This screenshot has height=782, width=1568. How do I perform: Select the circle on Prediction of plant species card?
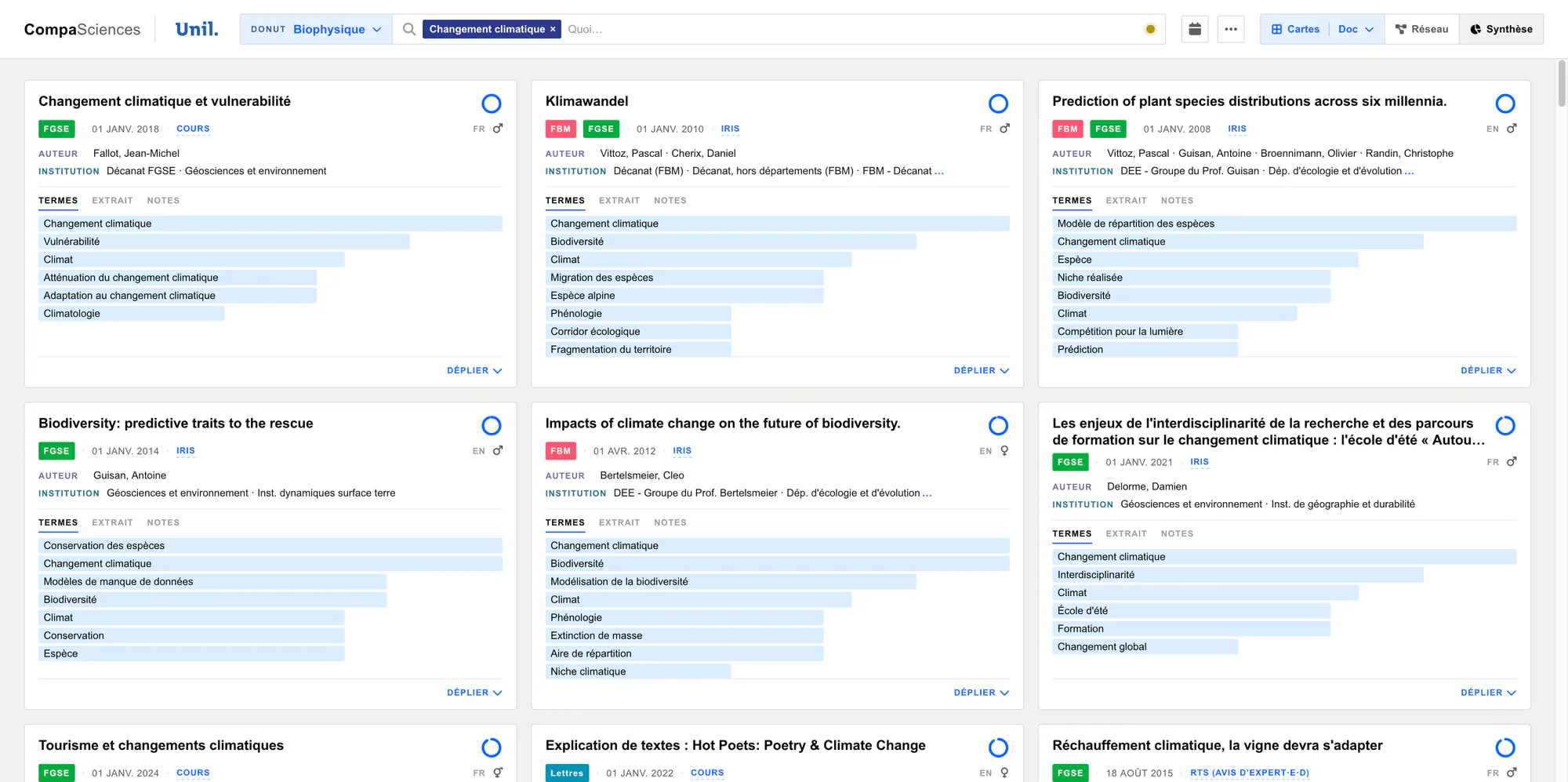[1505, 104]
